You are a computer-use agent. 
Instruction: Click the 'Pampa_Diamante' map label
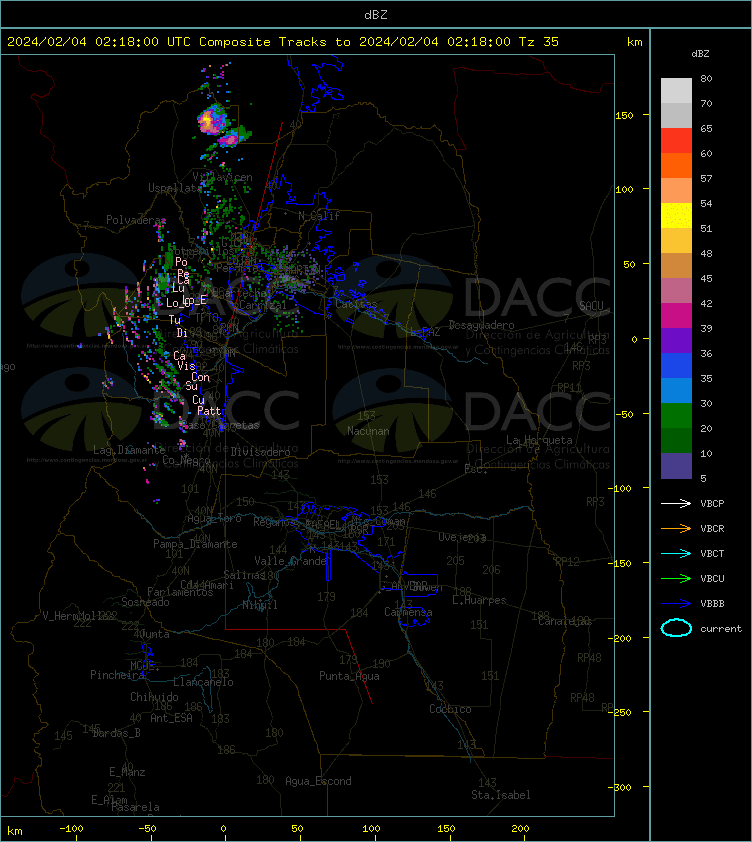click(195, 543)
